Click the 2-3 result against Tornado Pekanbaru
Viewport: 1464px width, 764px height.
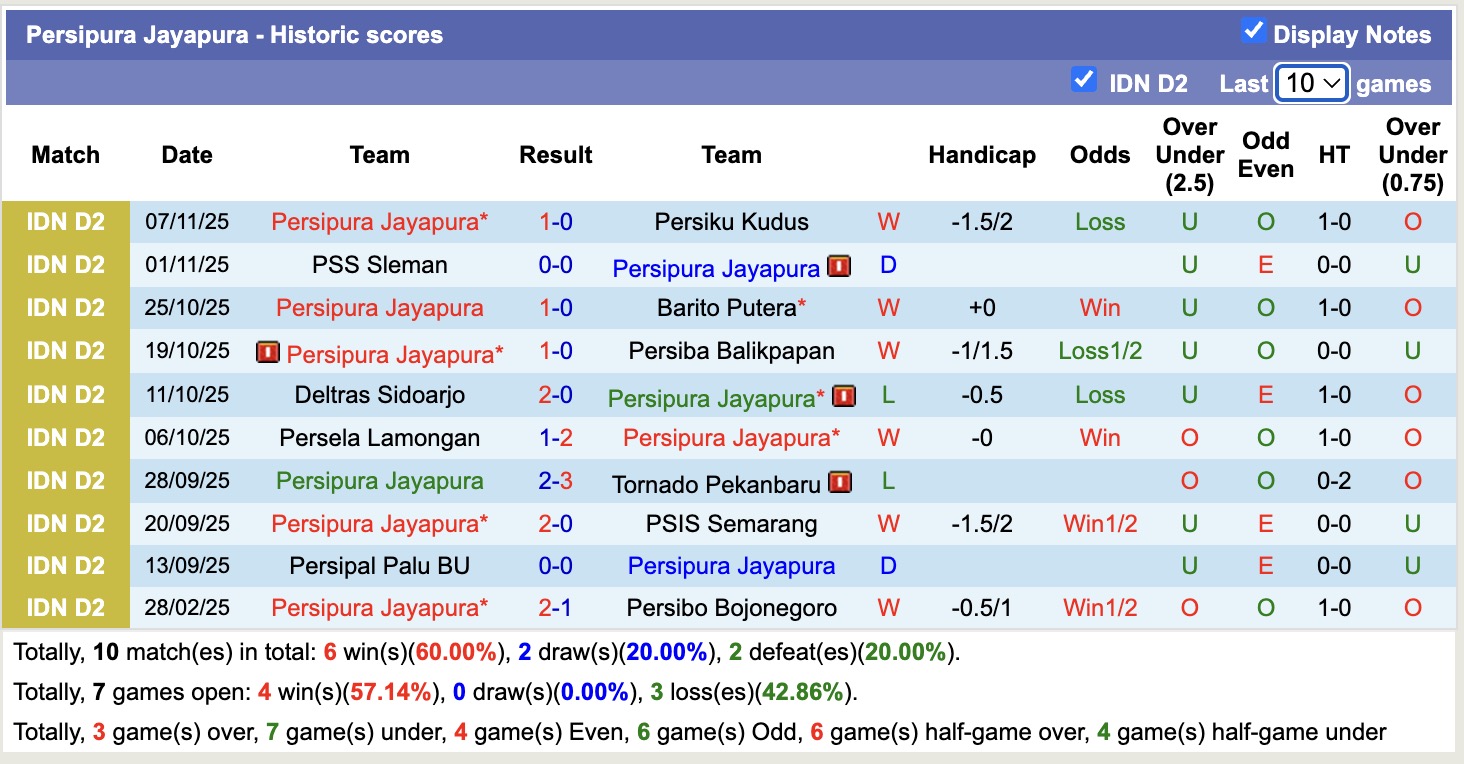tap(555, 481)
